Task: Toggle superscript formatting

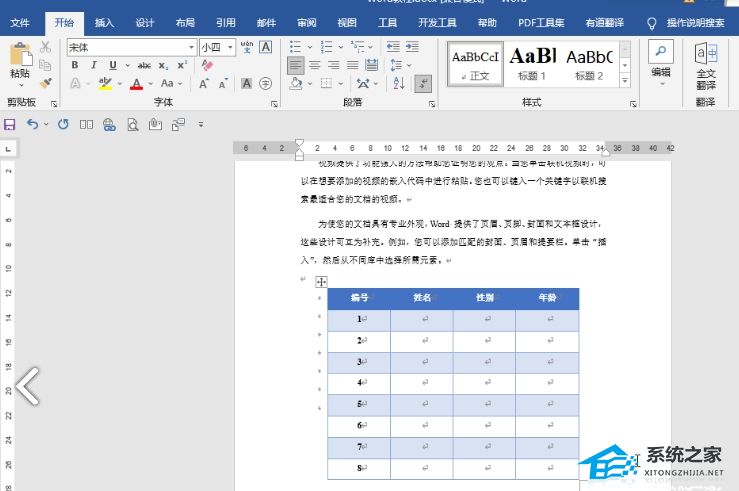Action: 182,65
